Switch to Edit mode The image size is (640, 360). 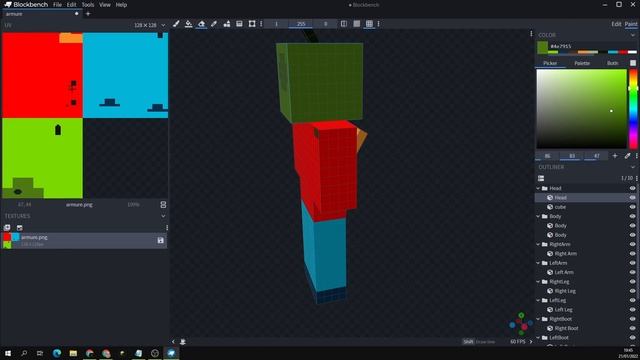616,24
